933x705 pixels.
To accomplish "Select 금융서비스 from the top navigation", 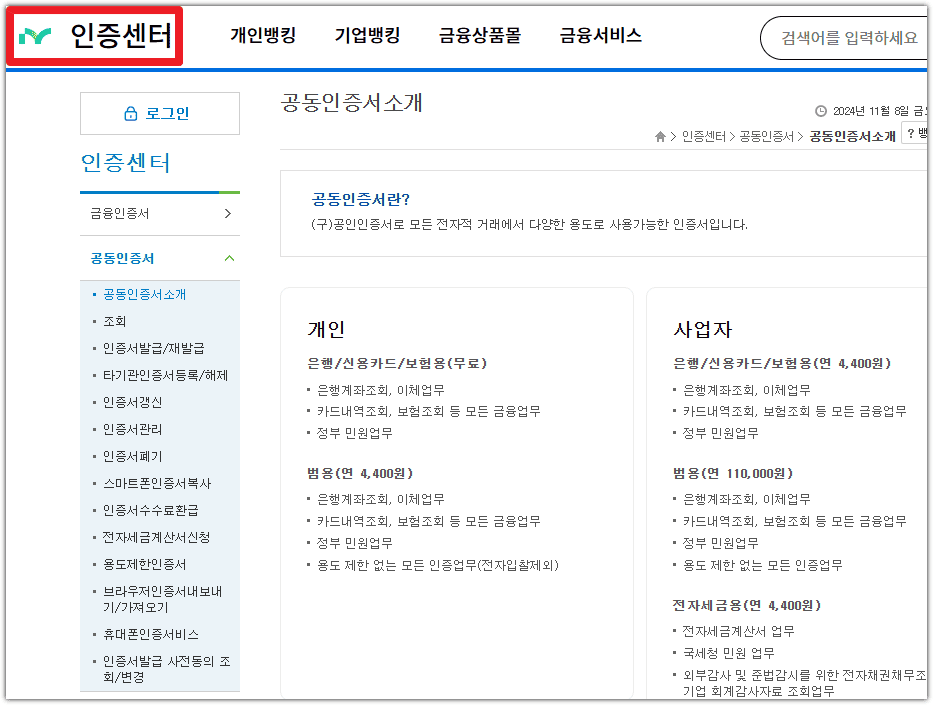I will (x=600, y=36).
